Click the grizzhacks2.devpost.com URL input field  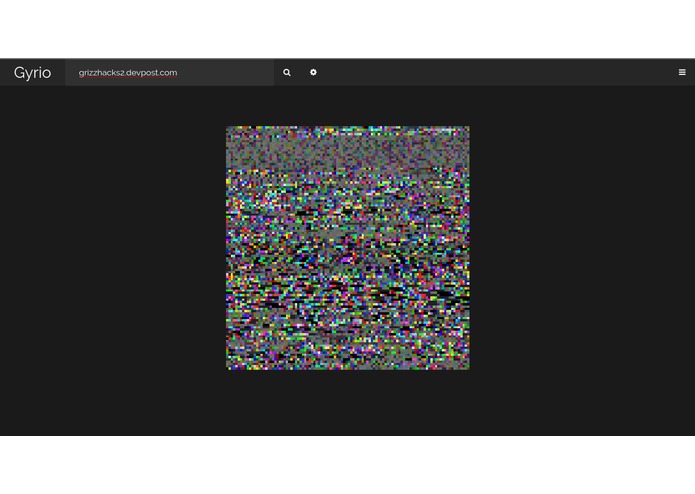[x=169, y=72]
